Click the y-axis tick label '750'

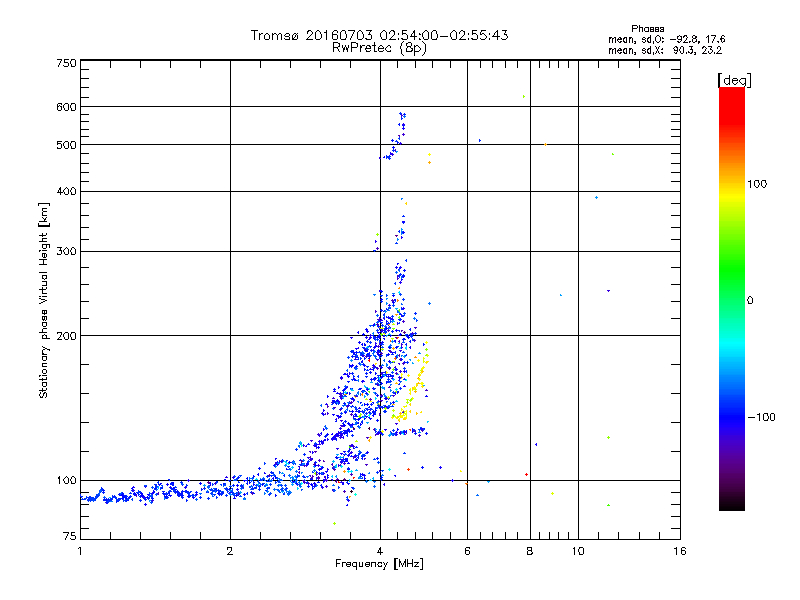click(x=66, y=63)
